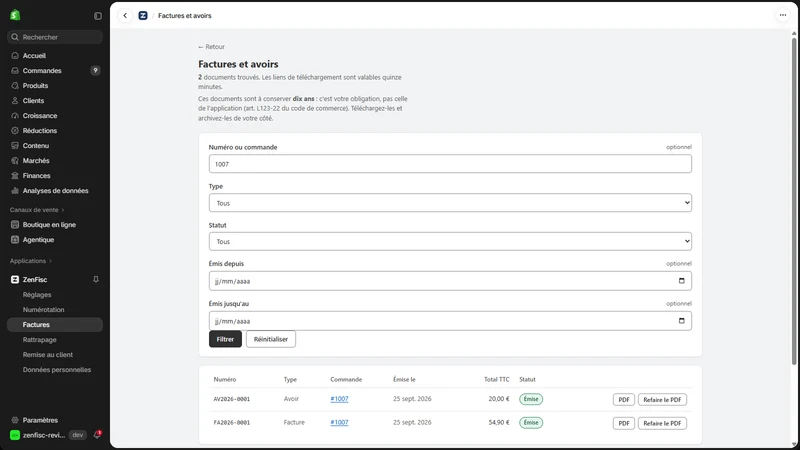The width and height of the screenshot is (800, 450).
Task: Click the Numéro column header
Action: pos(225,380)
